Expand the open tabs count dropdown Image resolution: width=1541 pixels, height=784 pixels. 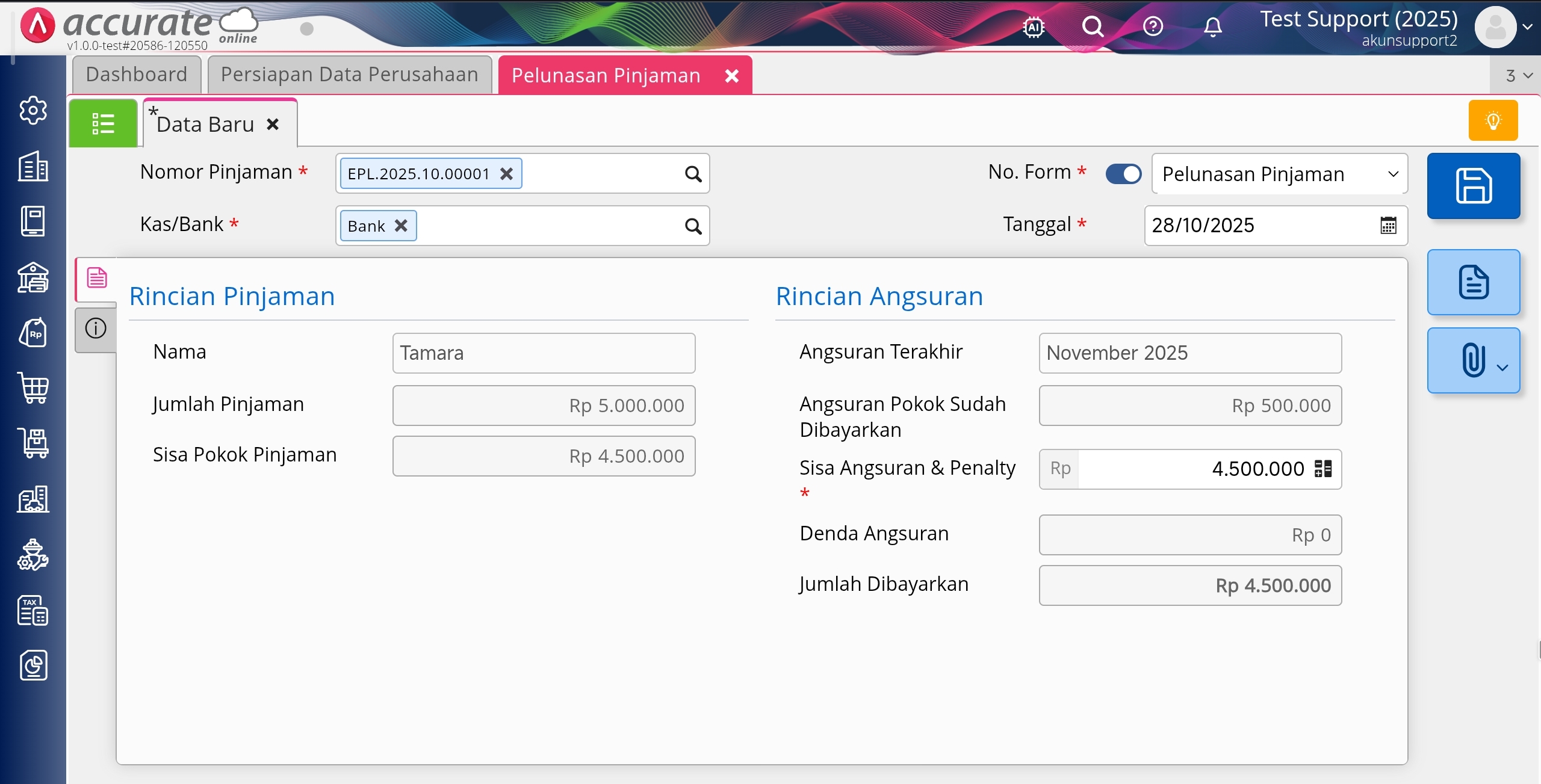pyautogui.click(x=1519, y=76)
